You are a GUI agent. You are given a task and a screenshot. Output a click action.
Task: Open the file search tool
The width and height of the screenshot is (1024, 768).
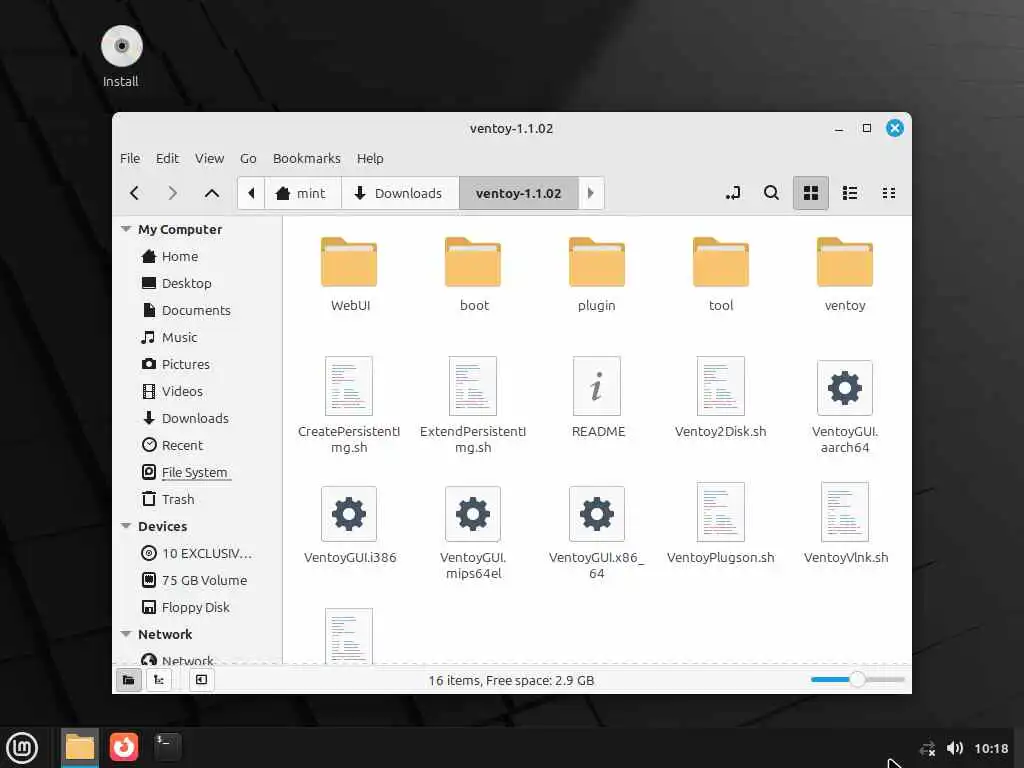point(771,193)
